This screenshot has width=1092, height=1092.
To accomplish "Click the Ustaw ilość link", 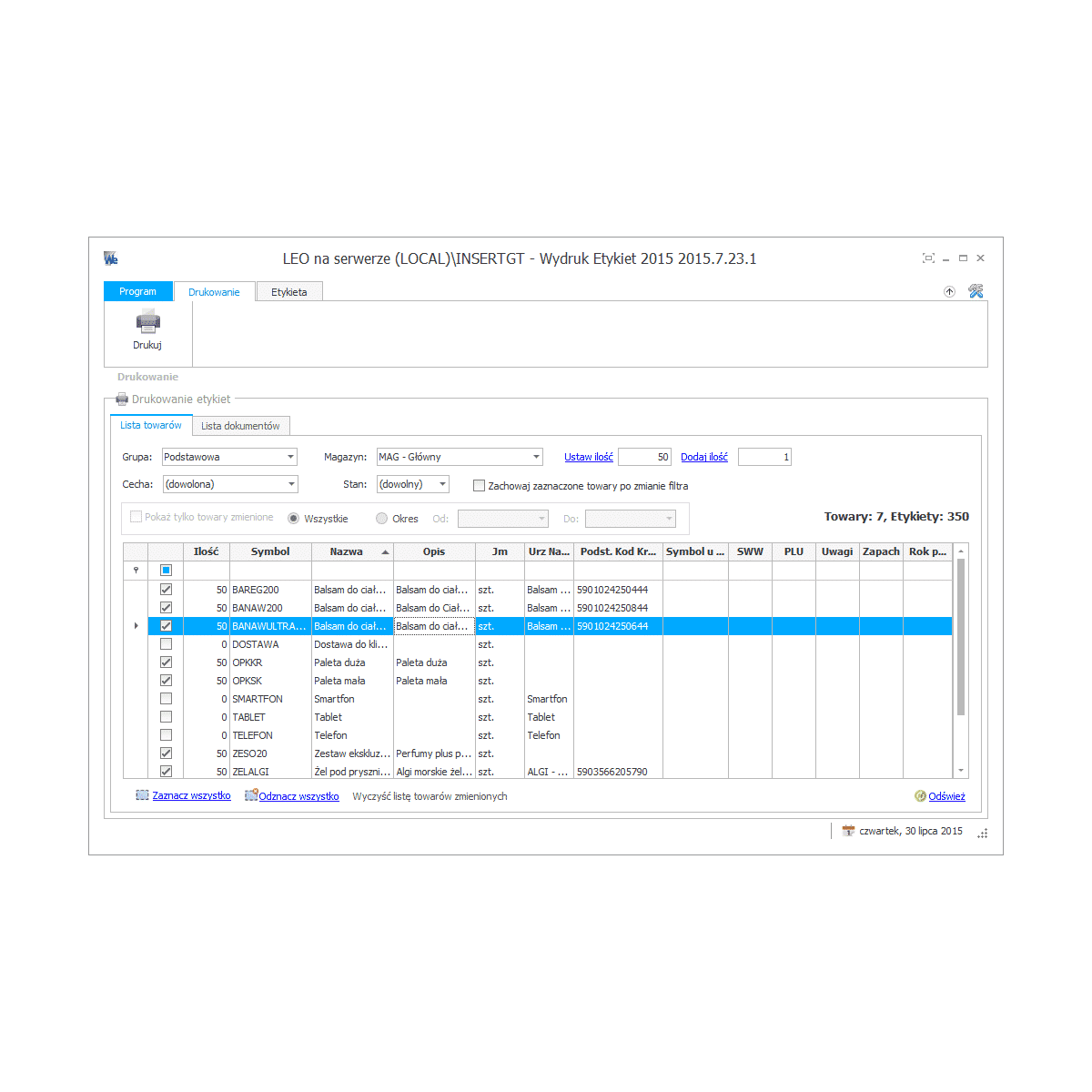I will 588,457.
